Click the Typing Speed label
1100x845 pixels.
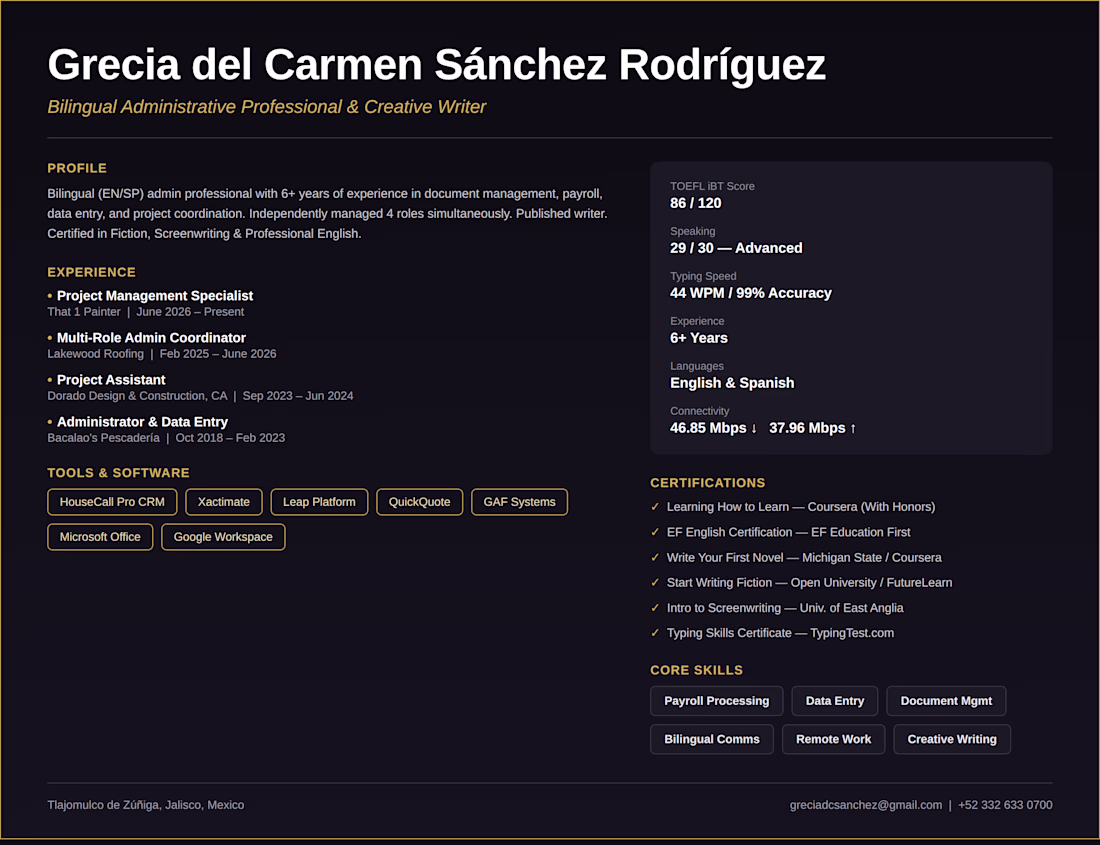[703, 276]
